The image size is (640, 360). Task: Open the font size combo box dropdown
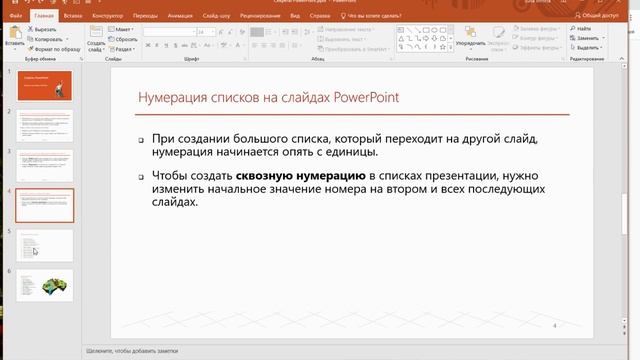[x=212, y=32]
